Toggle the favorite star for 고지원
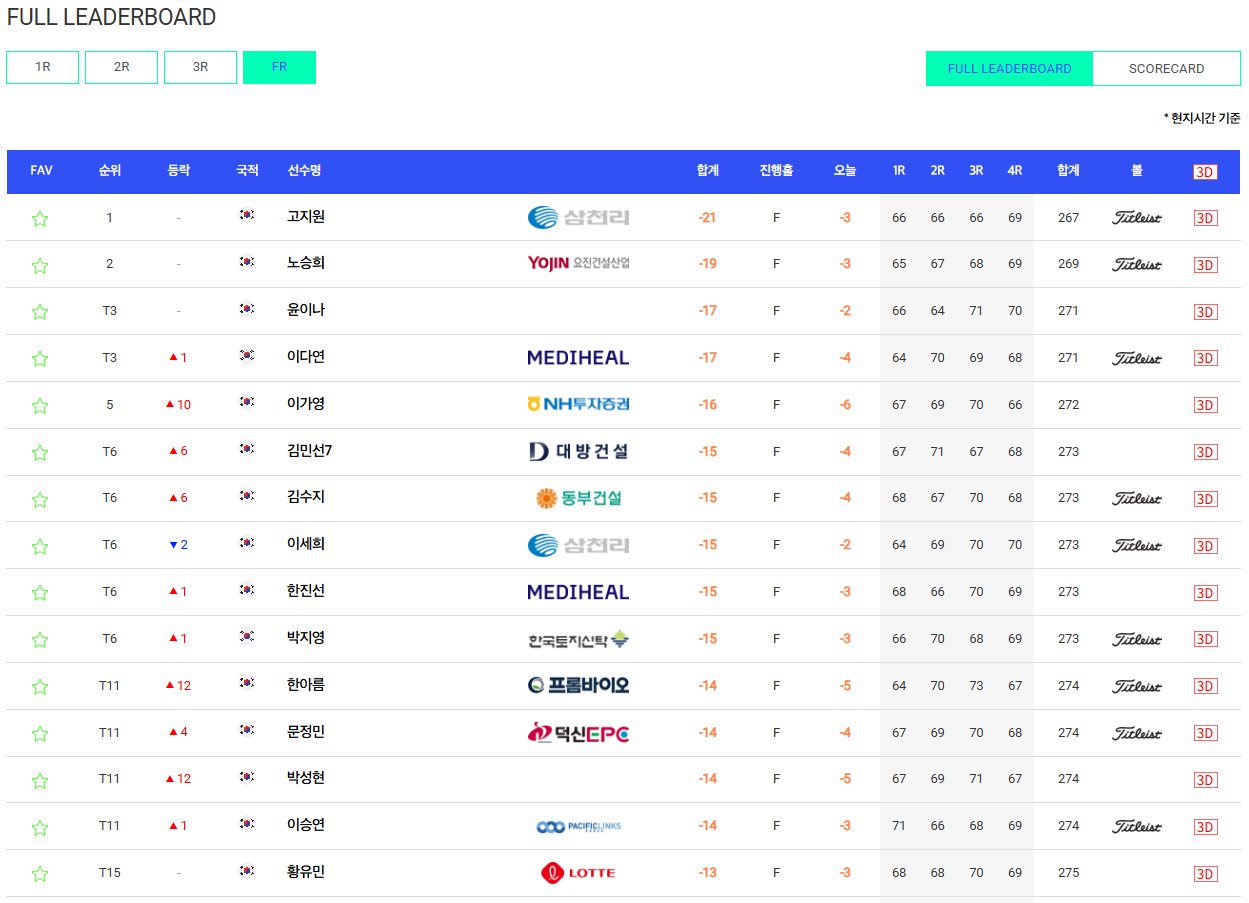1249x903 pixels. click(x=40, y=217)
